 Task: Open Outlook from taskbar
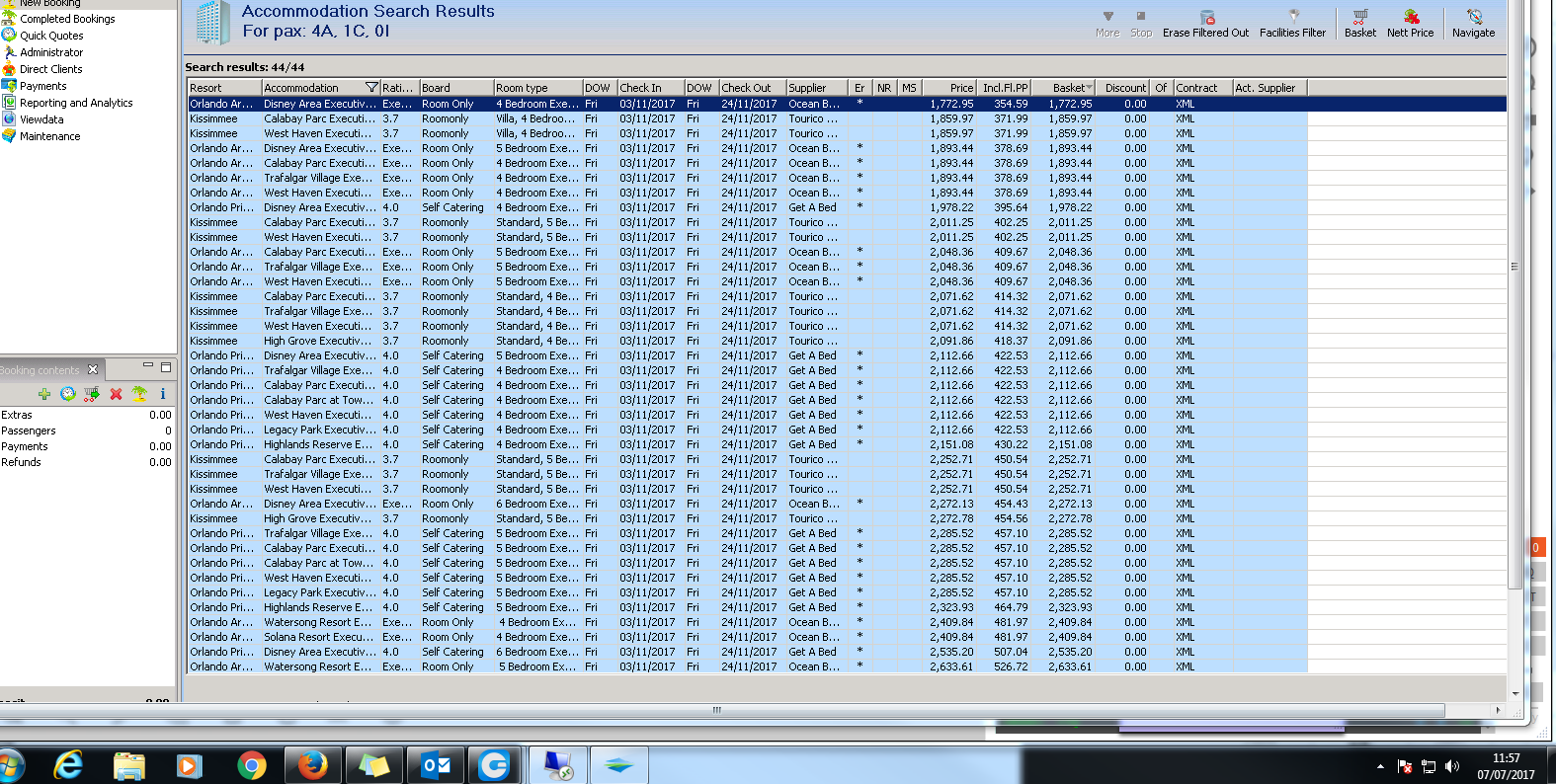(436, 764)
